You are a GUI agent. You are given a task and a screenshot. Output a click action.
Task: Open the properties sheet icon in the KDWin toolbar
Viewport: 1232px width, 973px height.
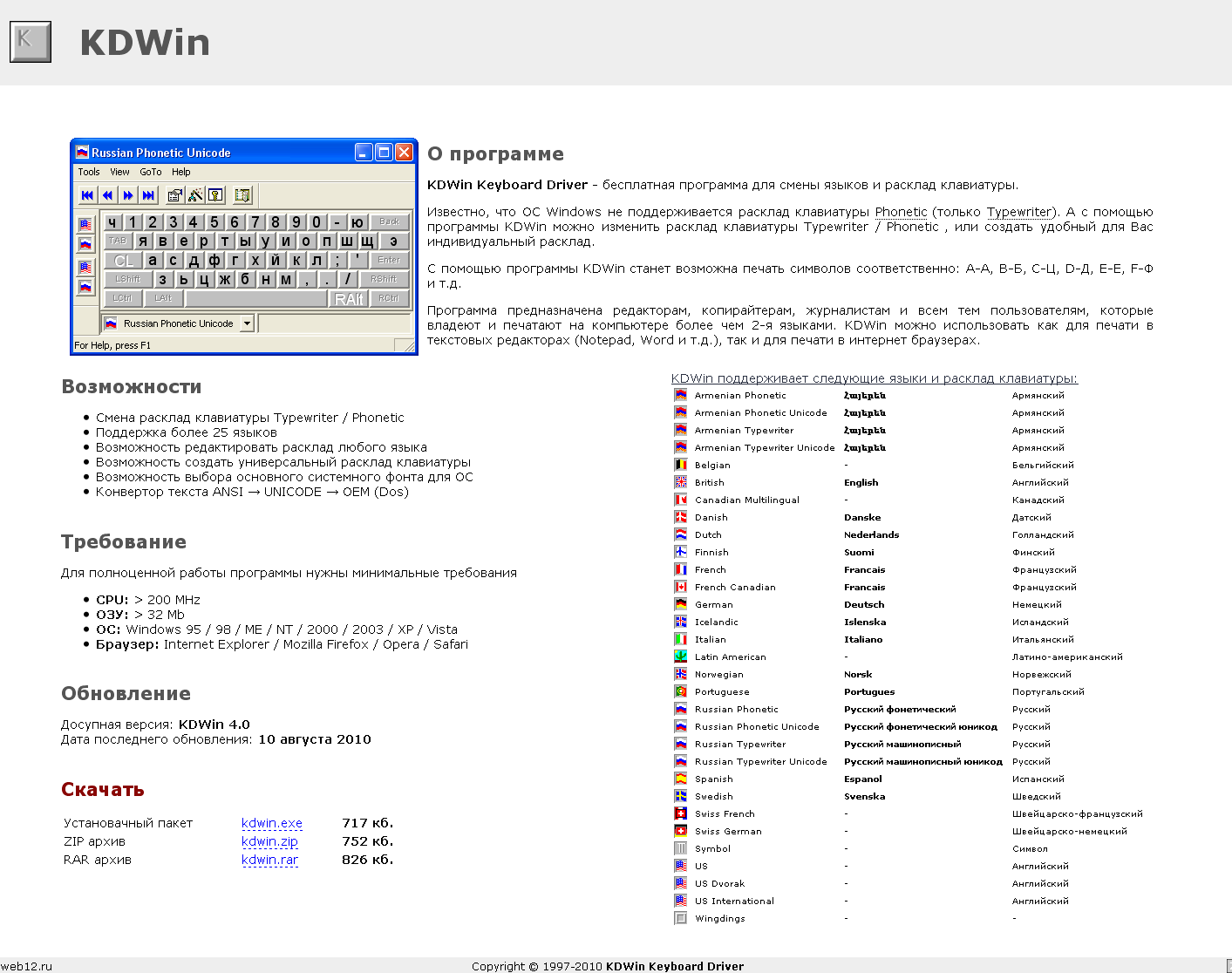coord(175,195)
